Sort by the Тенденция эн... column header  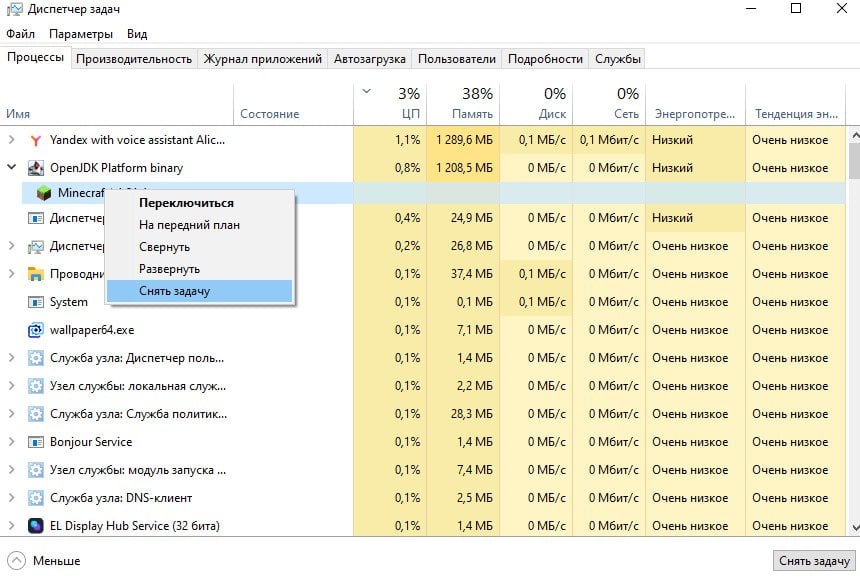pyautogui.click(x=795, y=104)
